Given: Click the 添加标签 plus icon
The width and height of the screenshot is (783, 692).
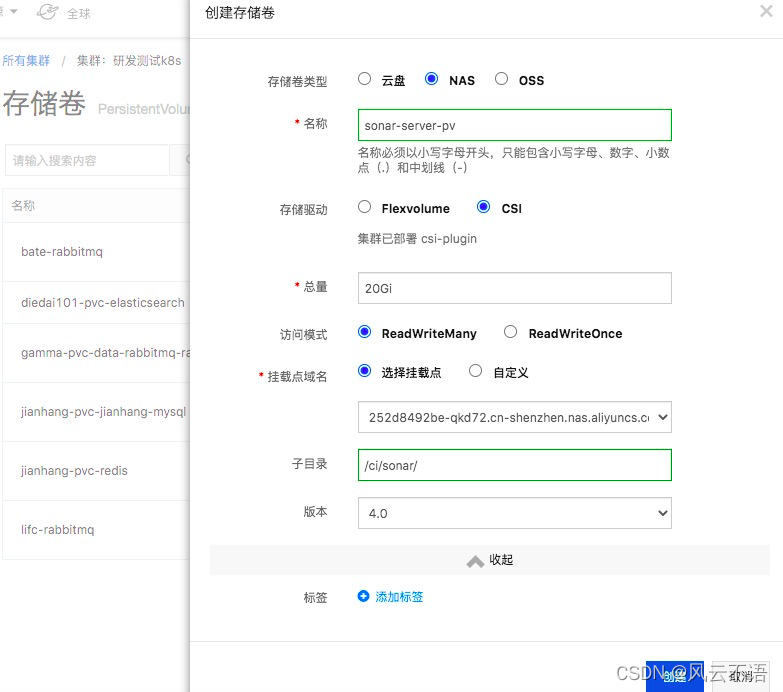Looking at the screenshot, I should coord(363,596).
